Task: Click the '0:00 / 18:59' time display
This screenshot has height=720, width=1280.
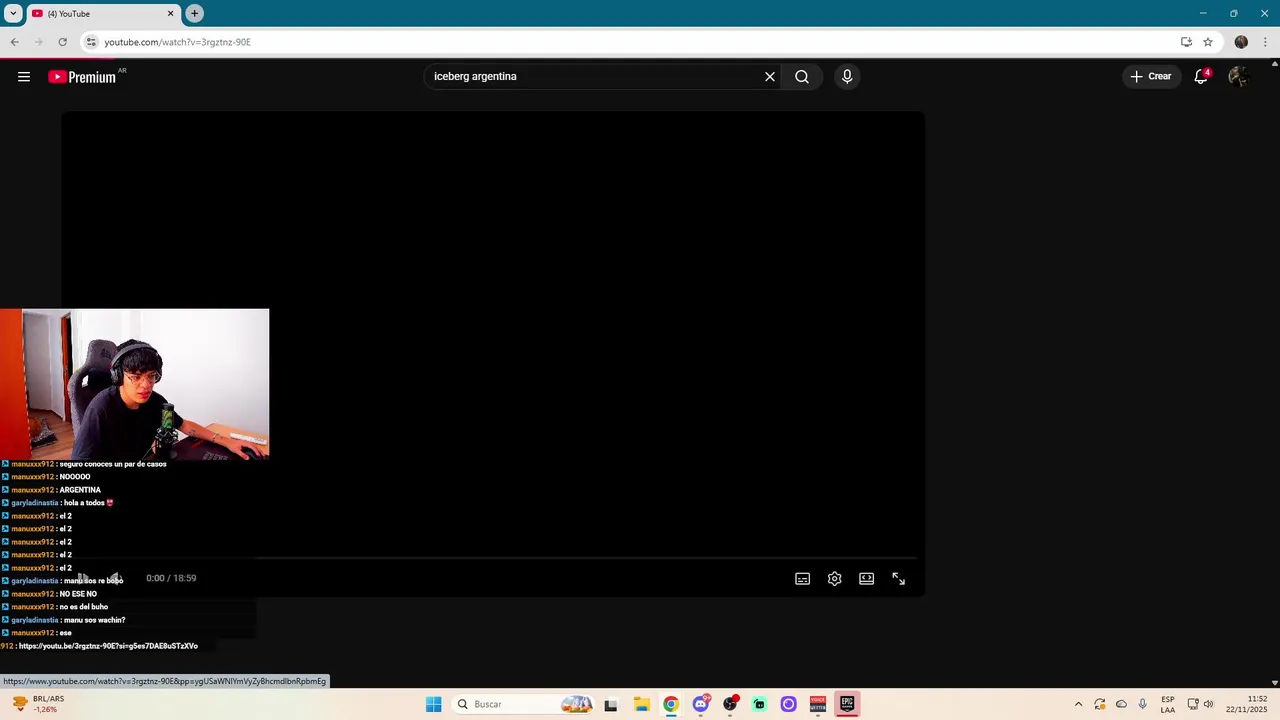Action: click(x=171, y=578)
